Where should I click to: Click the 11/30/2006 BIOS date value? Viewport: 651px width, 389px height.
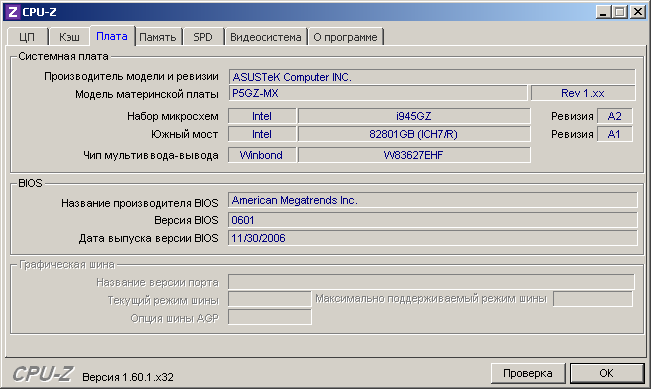[433, 238]
